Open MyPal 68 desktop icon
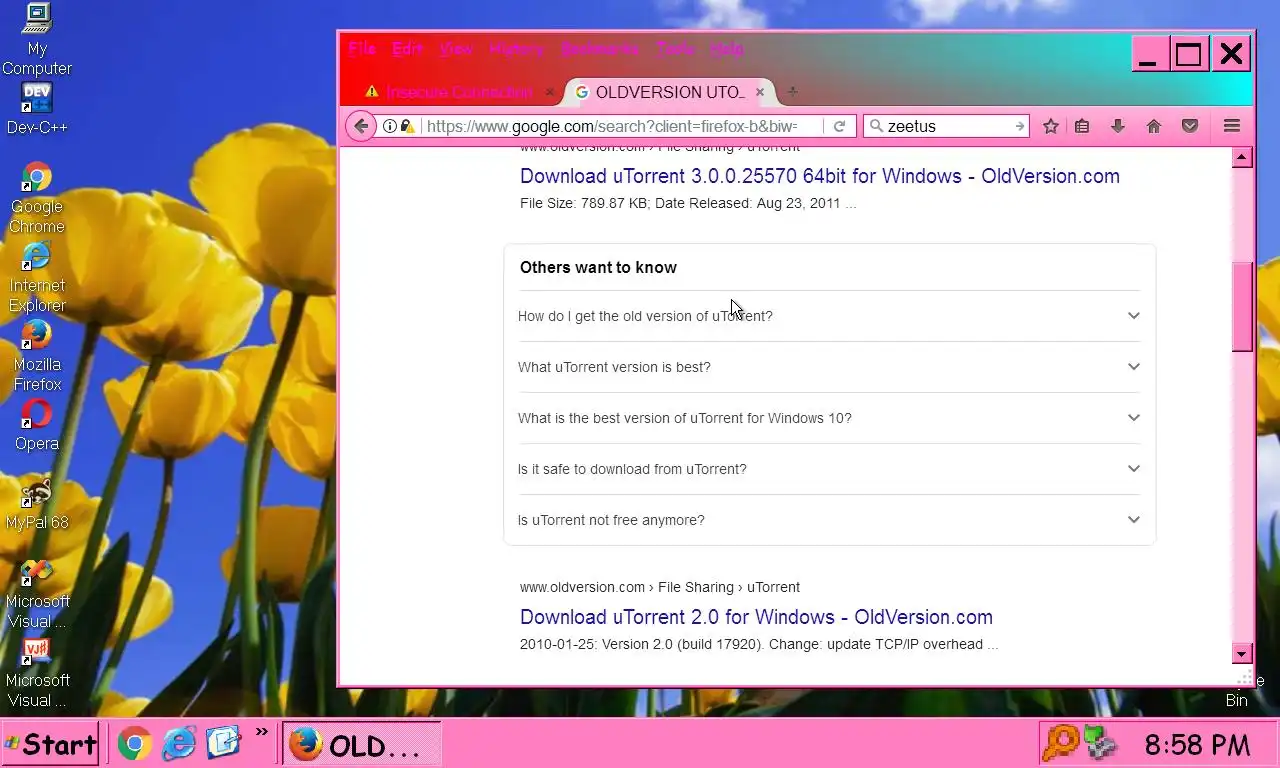The height and width of the screenshot is (768, 1280). 37,504
